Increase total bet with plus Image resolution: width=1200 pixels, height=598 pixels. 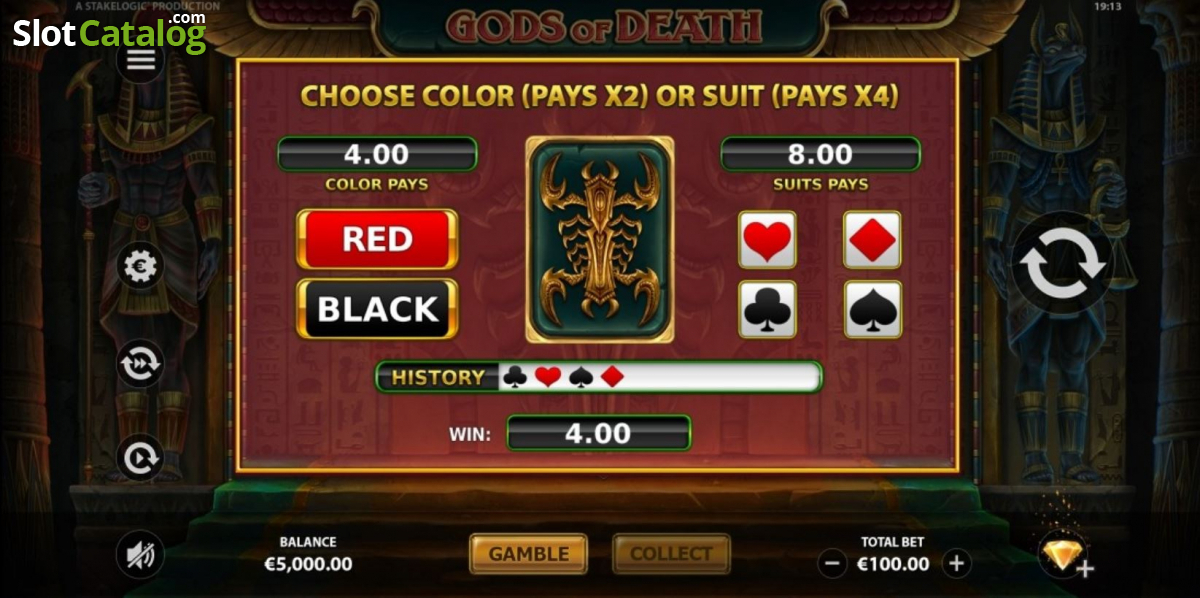(956, 564)
